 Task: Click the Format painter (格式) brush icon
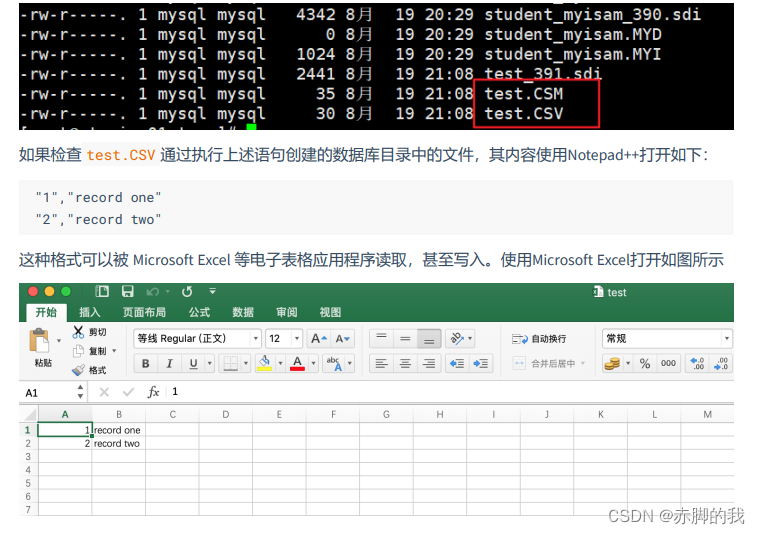pos(78,370)
